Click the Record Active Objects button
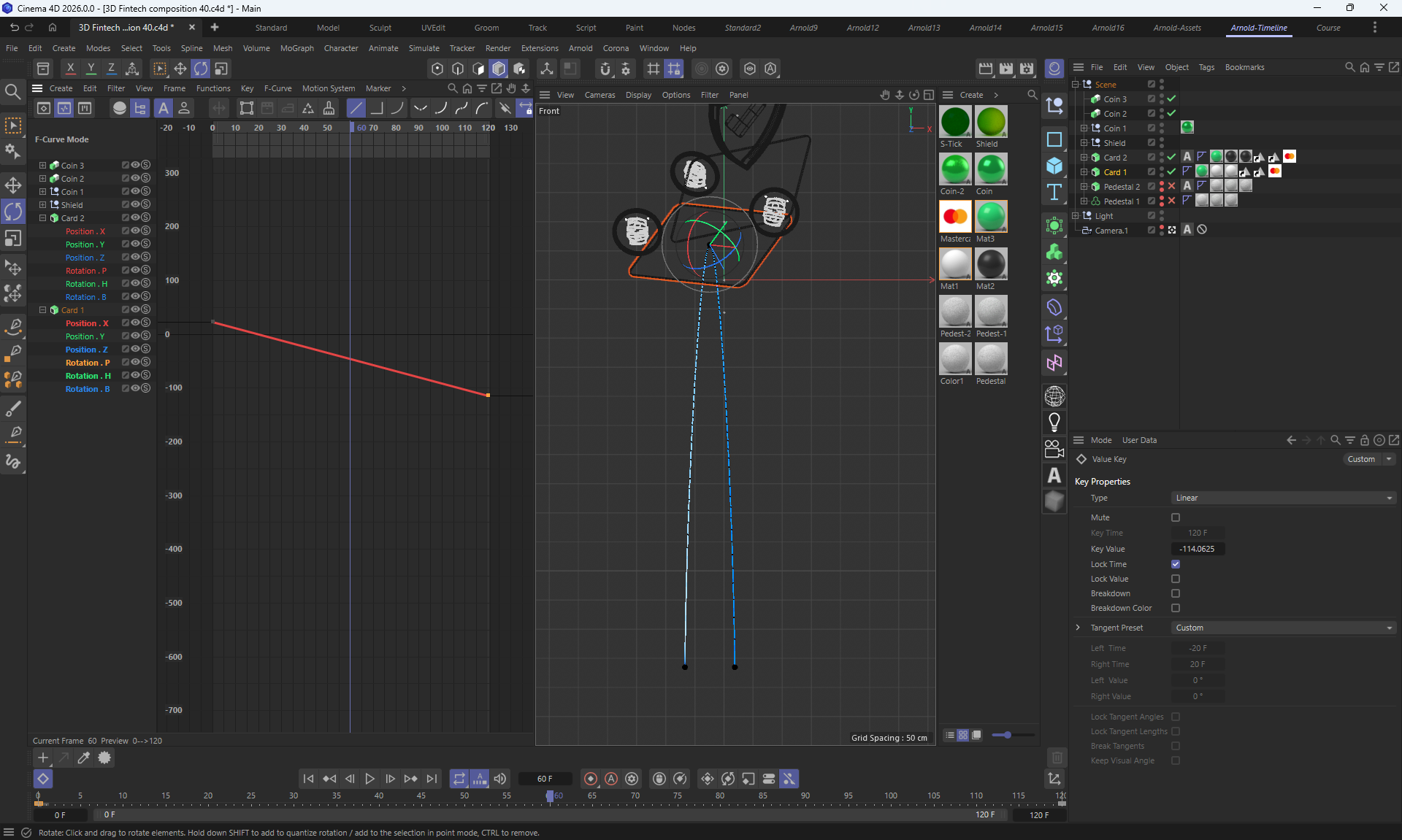This screenshot has height=840, width=1402. (591, 779)
